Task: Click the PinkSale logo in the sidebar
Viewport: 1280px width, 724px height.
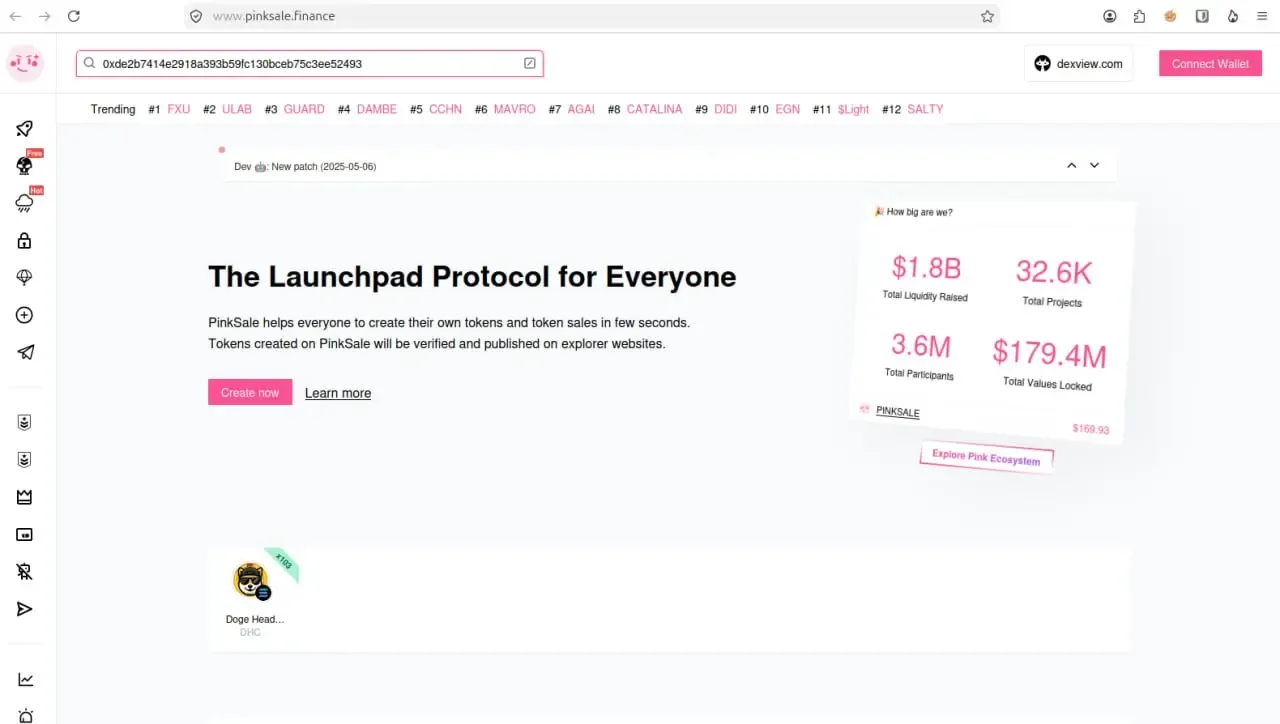Action: (25, 63)
